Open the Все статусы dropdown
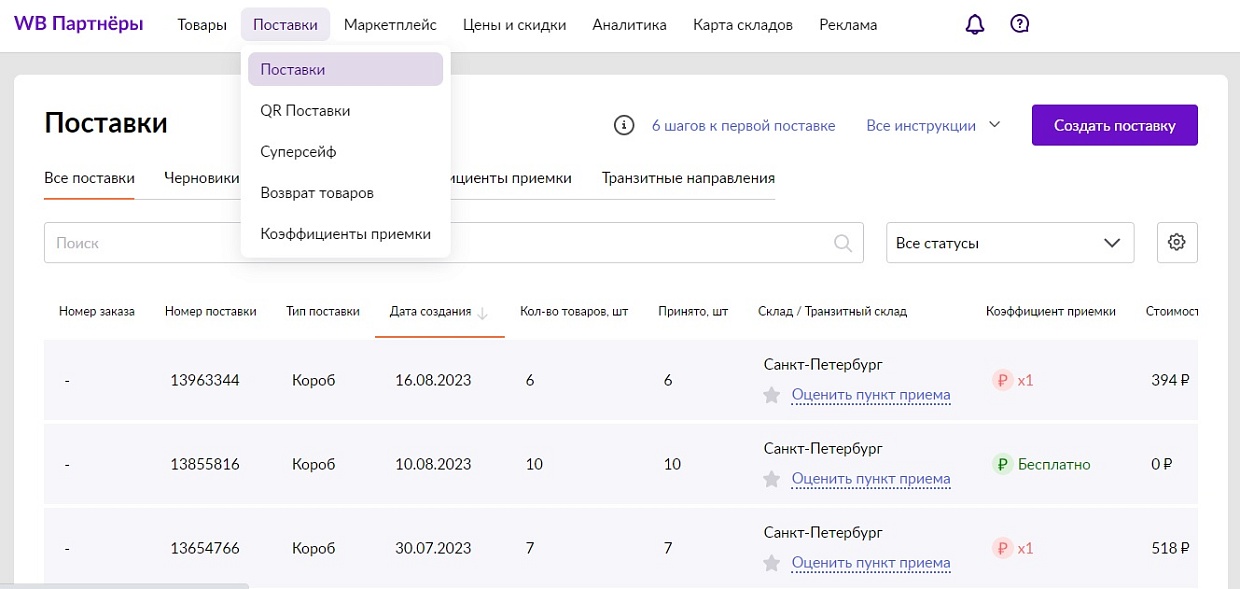 tap(1010, 242)
